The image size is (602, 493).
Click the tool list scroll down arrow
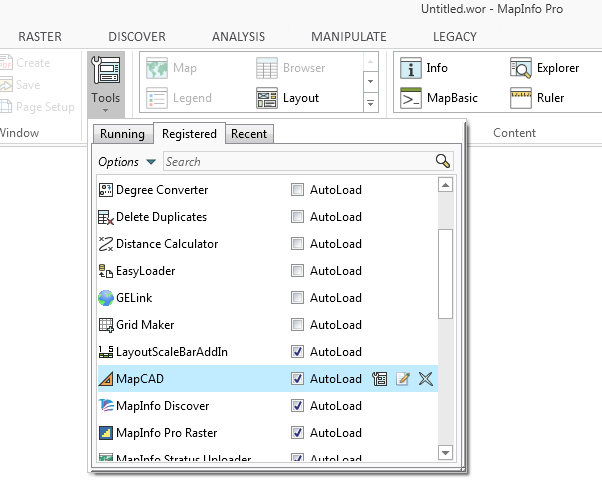445,452
